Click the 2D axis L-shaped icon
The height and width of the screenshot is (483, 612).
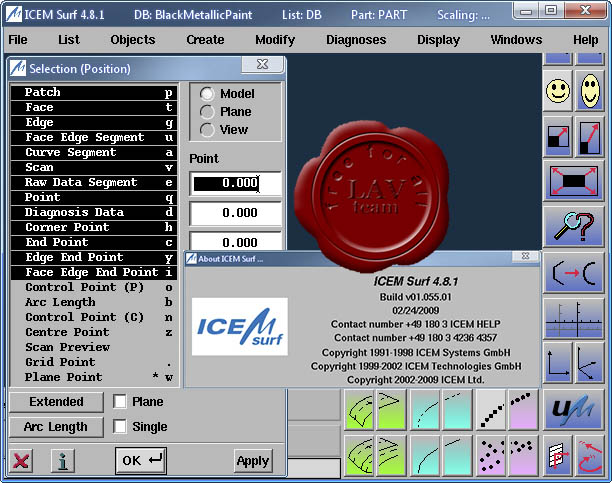tap(558, 363)
